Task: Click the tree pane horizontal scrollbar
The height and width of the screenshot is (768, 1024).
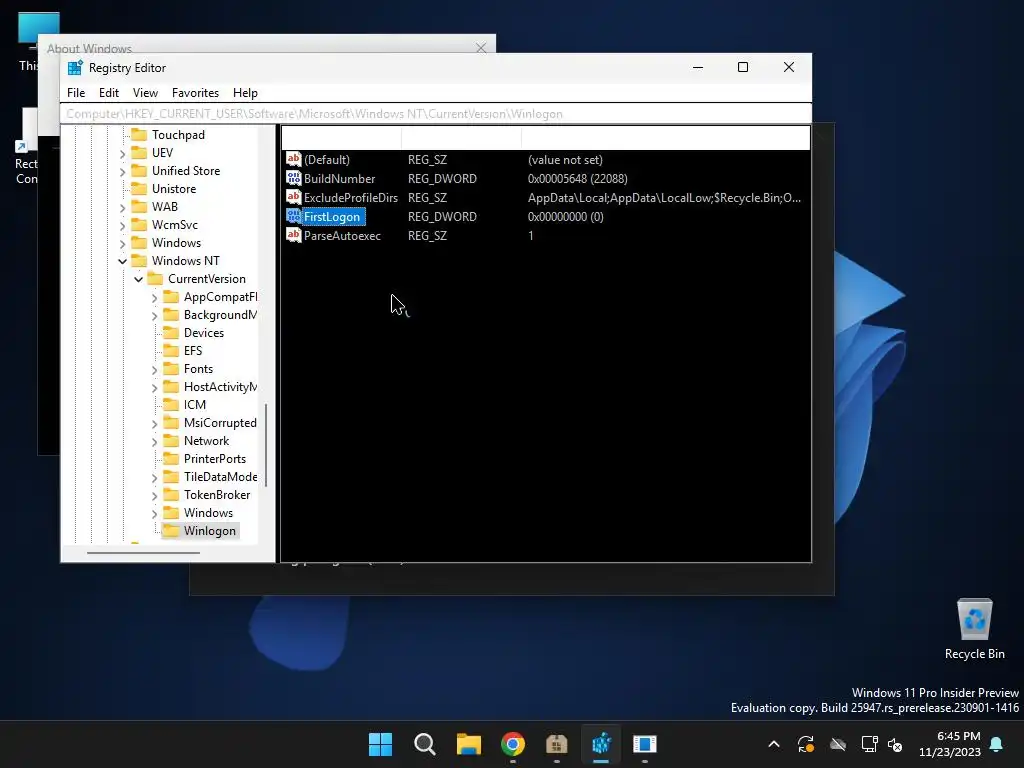Action: [x=143, y=552]
